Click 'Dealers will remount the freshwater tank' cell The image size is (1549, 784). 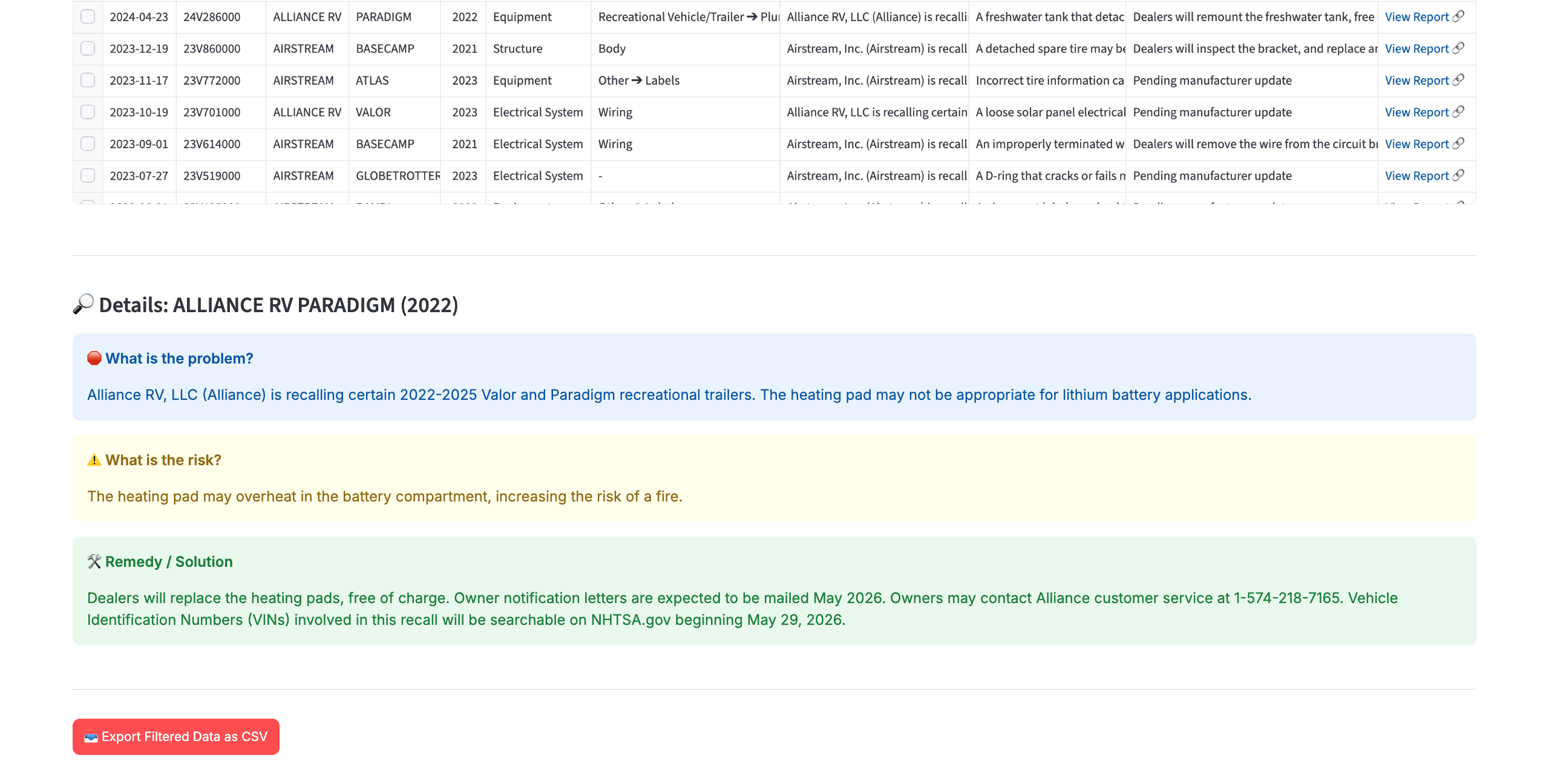pyautogui.click(x=1252, y=17)
